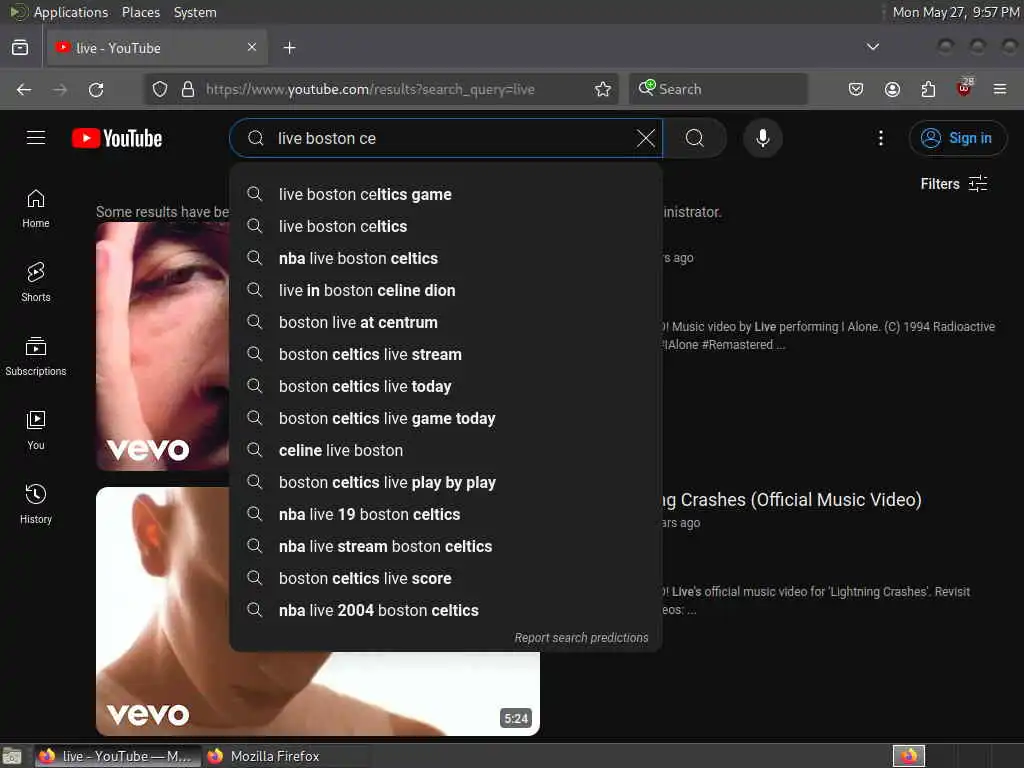This screenshot has width=1024, height=768.
Task: Go back with the browser back arrow
Action: (x=24, y=89)
